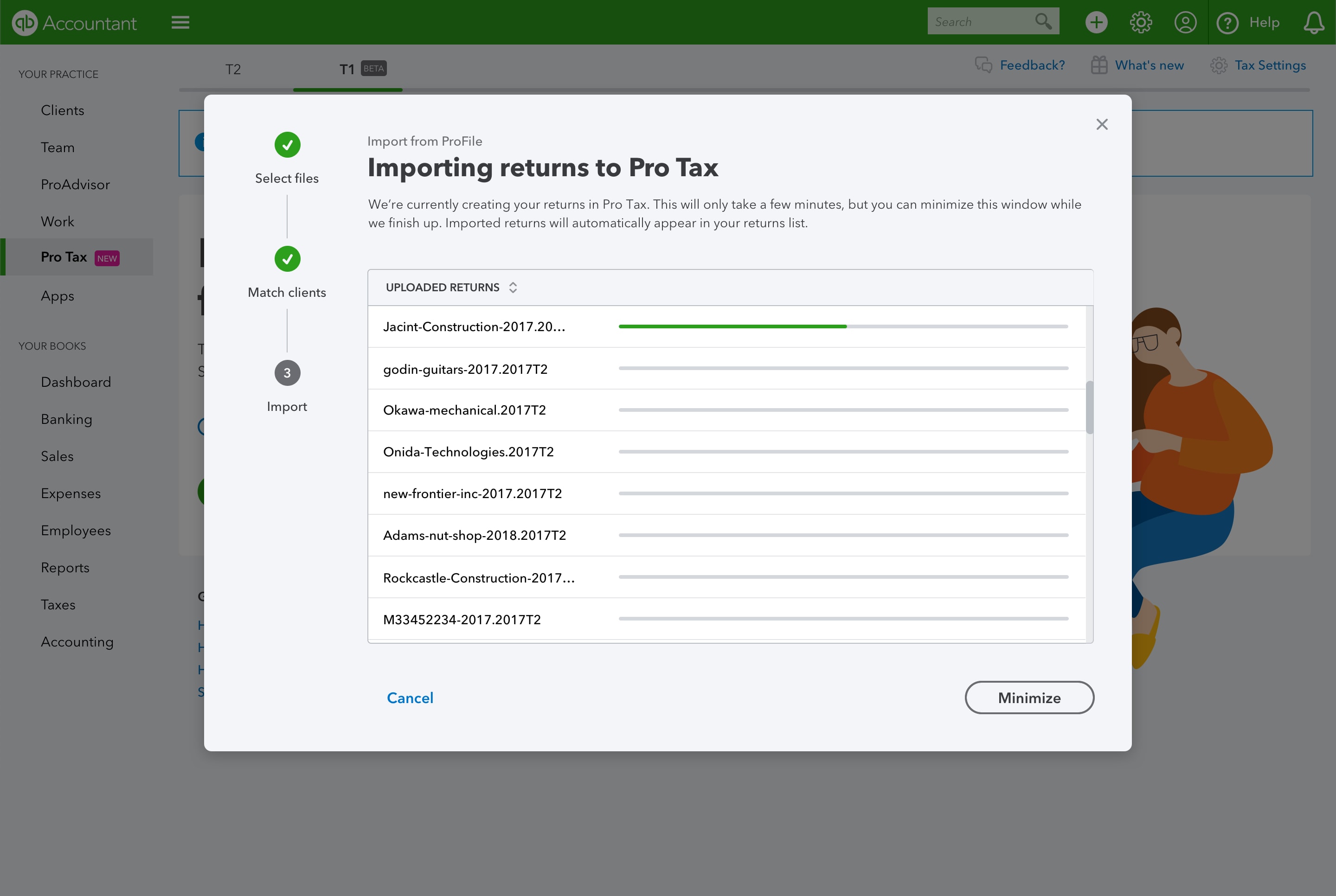Open the Create plus menu

(x=1096, y=22)
